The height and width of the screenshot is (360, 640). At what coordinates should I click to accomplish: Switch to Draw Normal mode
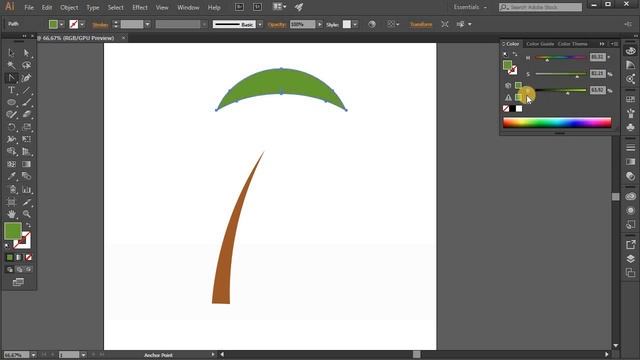tap(9, 269)
